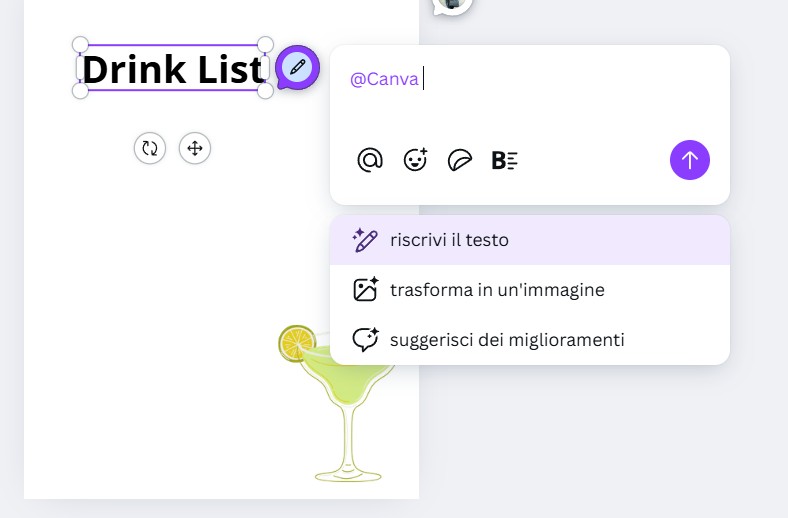
Task: Open the emoji picker icon
Action: 415,160
